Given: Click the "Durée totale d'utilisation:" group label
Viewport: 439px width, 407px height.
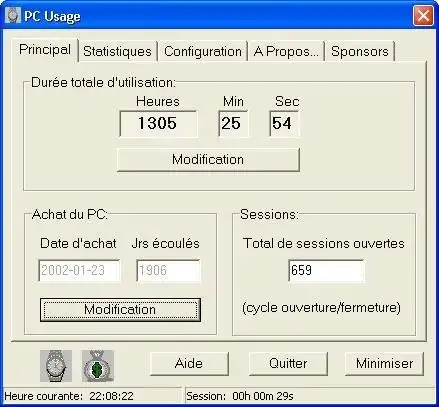Looking at the screenshot, I should (103, 82).
